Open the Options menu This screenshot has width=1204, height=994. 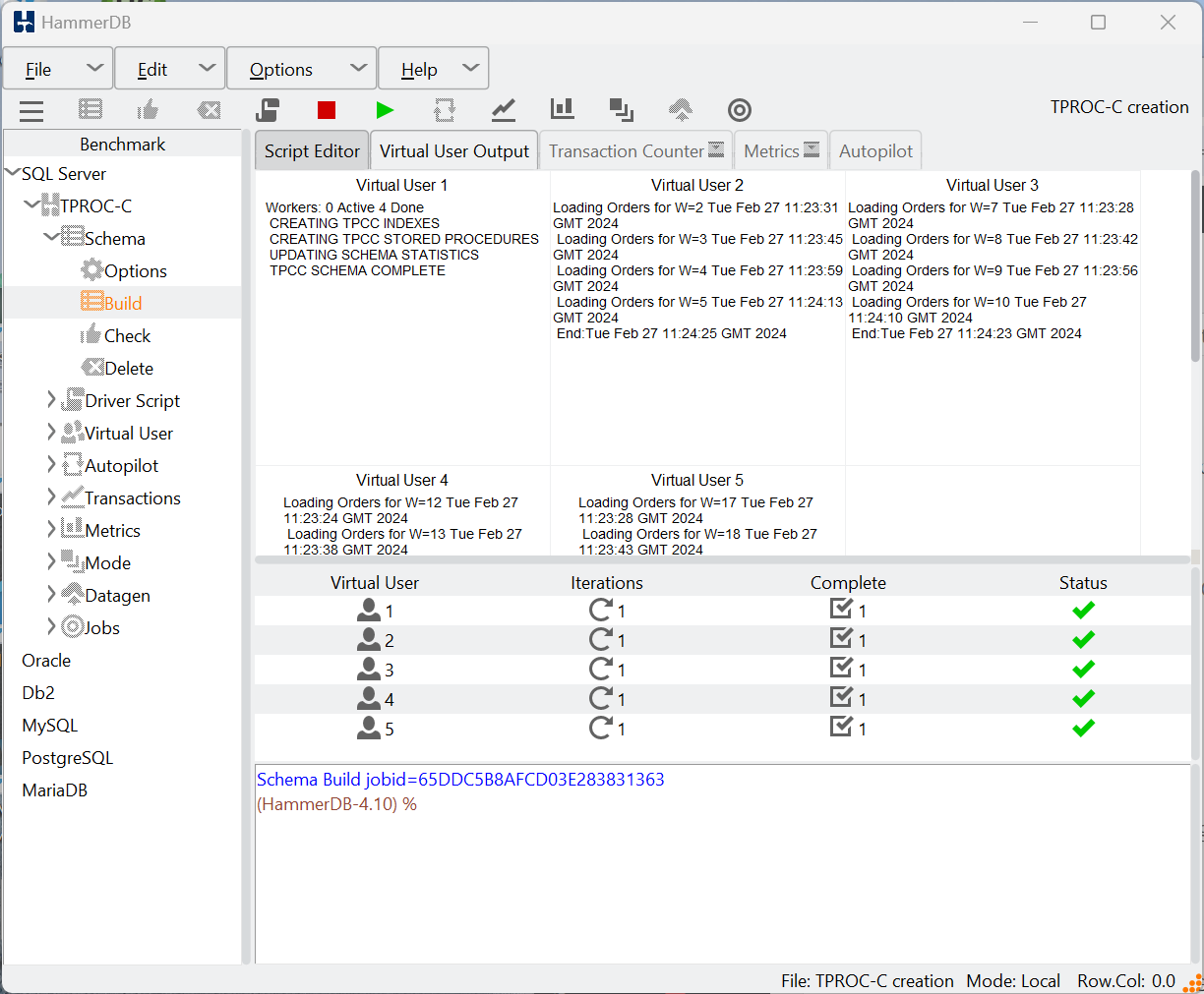(302, 69)
